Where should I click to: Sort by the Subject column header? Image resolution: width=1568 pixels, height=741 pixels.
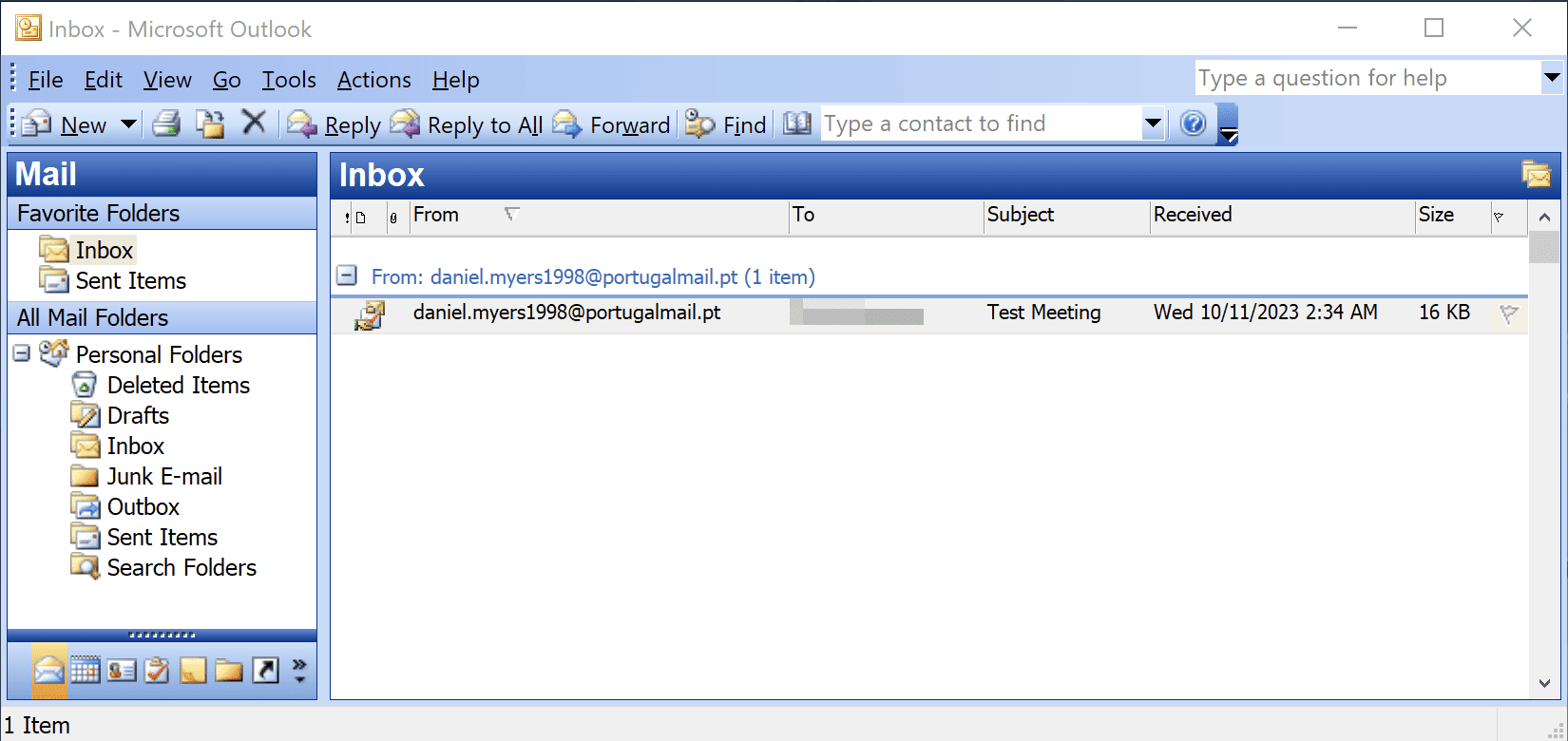tap(1067, 217)
